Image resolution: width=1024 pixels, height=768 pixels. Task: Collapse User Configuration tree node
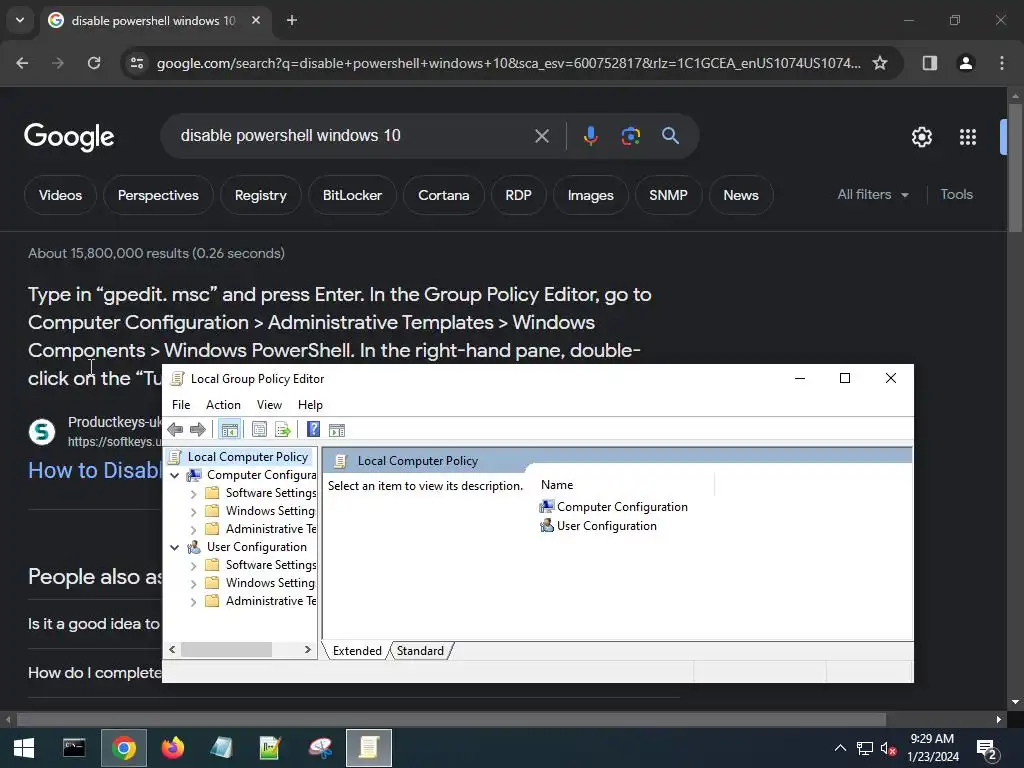click(x=174, y=547)
